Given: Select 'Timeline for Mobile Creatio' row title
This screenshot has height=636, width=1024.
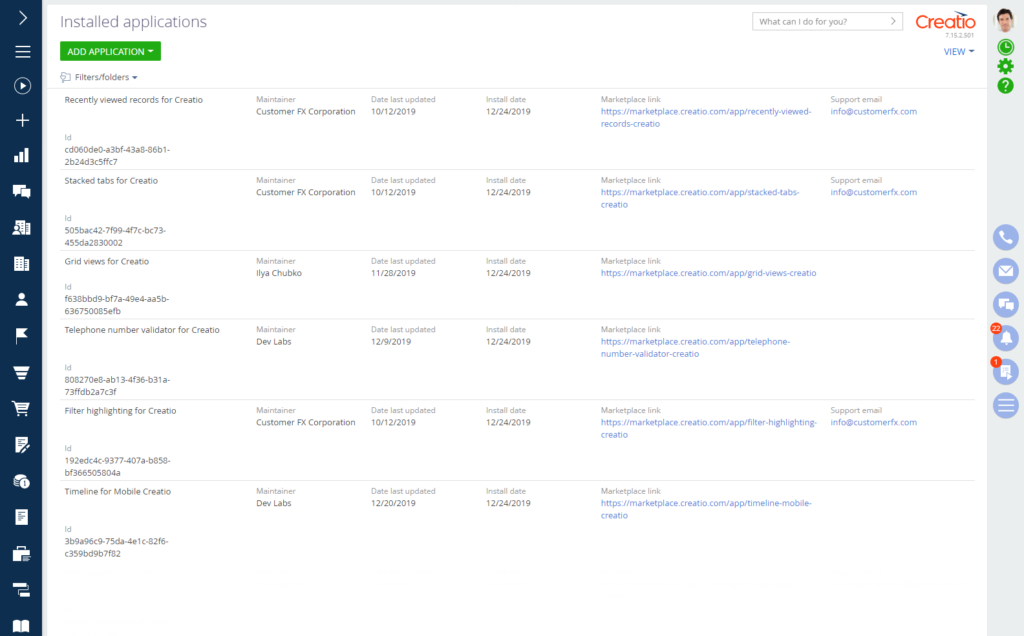Looking at the screenshot, I should pyautogui.click(x=118, y=492).
